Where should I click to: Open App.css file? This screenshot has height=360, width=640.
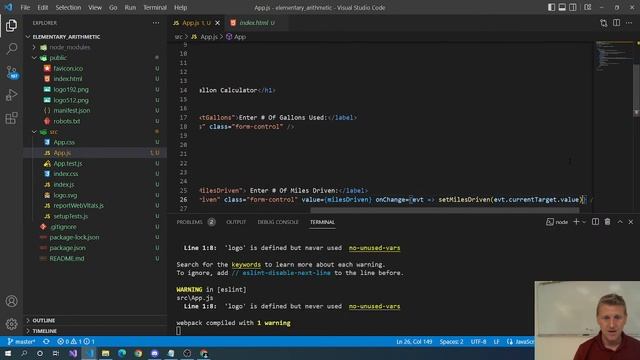[64, 142]
